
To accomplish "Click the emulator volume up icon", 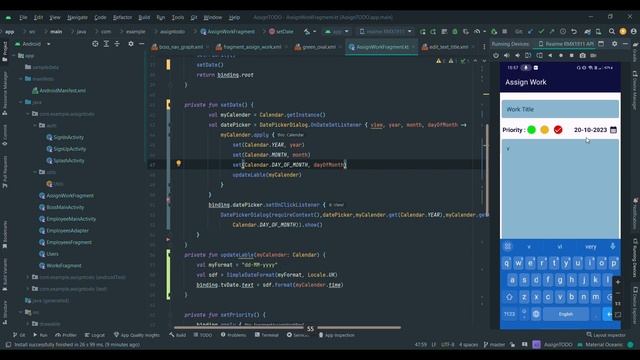I will [x=507, y=55].
